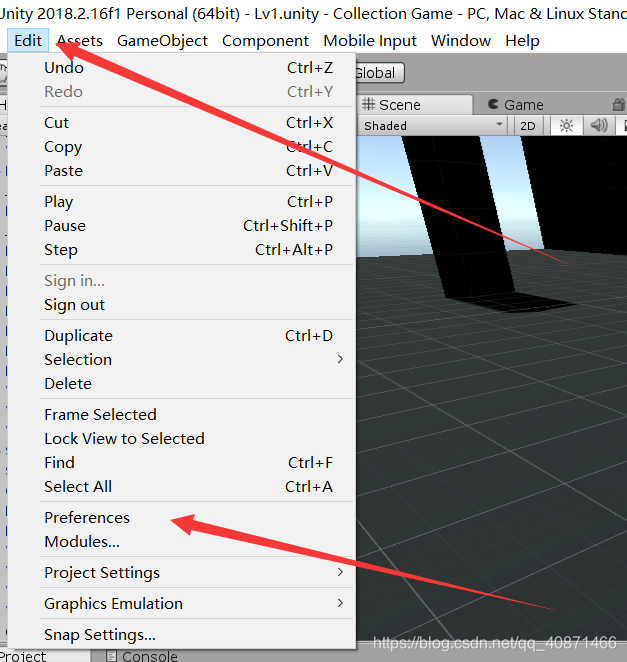The height and width of the screenshot is (662, 627).
Task: Toggle 2D view mode
Action: (x=527, y=126)
